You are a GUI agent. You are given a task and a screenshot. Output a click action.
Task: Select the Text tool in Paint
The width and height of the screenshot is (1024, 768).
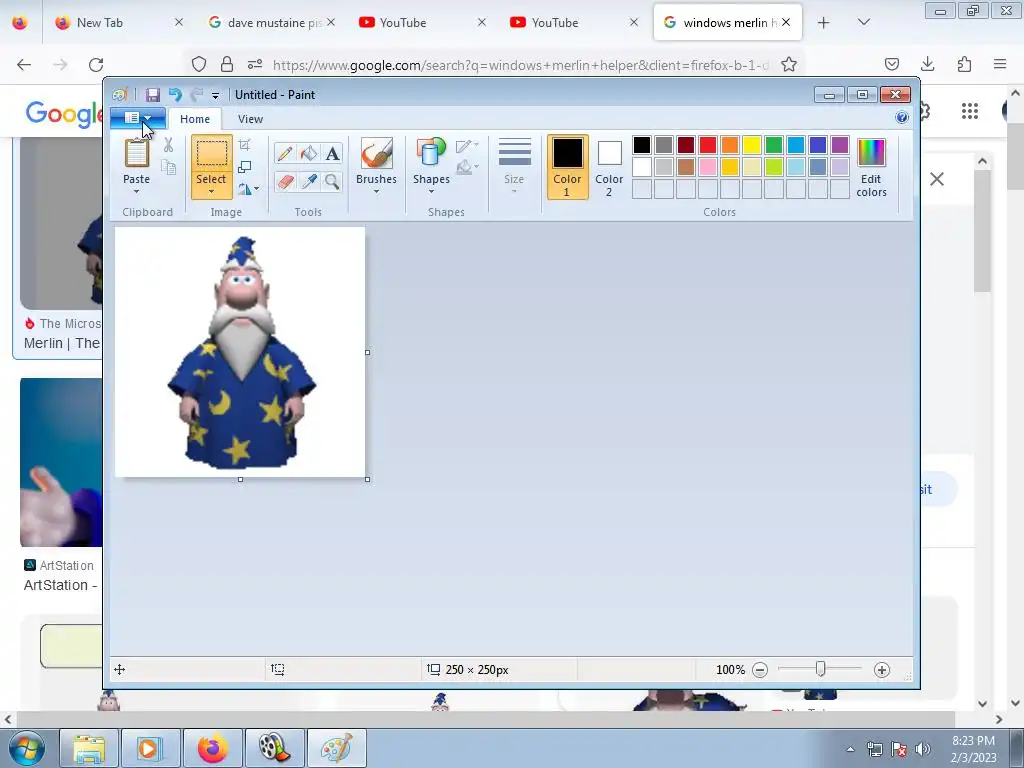332,153
